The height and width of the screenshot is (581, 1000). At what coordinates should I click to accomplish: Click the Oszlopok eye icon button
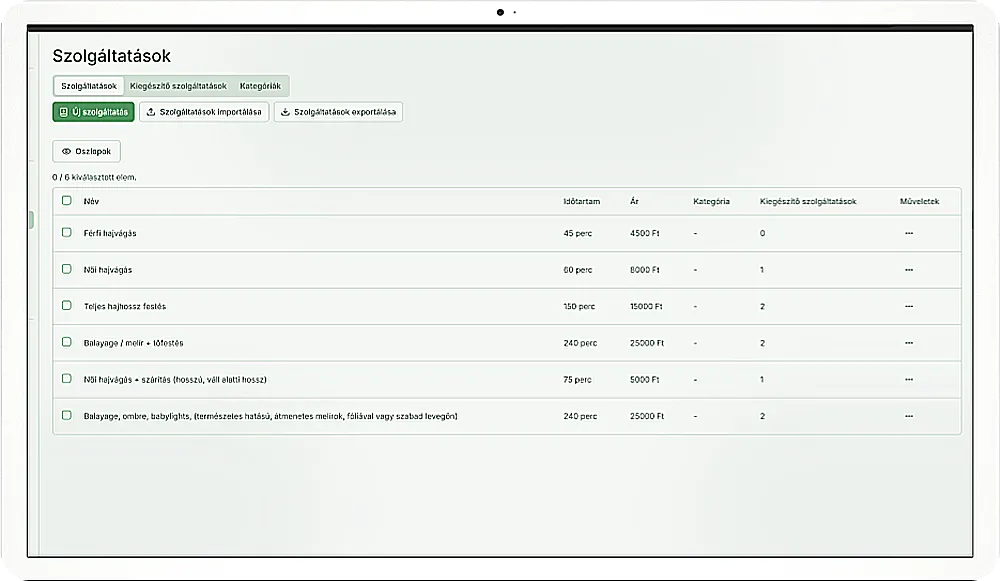[x=86, y=151]
